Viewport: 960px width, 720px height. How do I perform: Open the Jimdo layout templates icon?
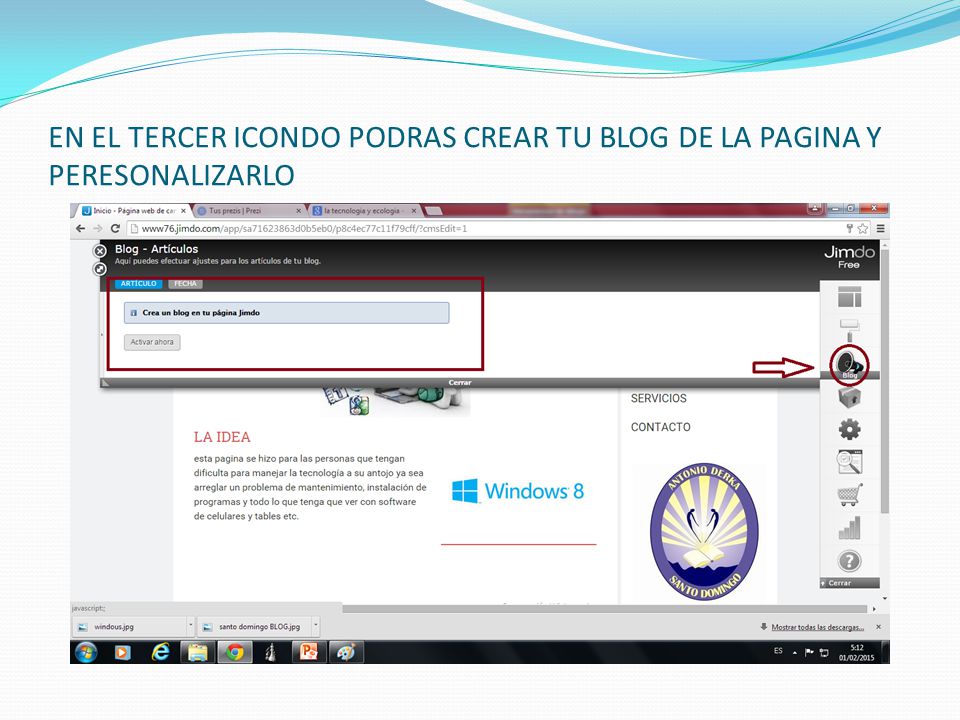click(x=849, y=297)
